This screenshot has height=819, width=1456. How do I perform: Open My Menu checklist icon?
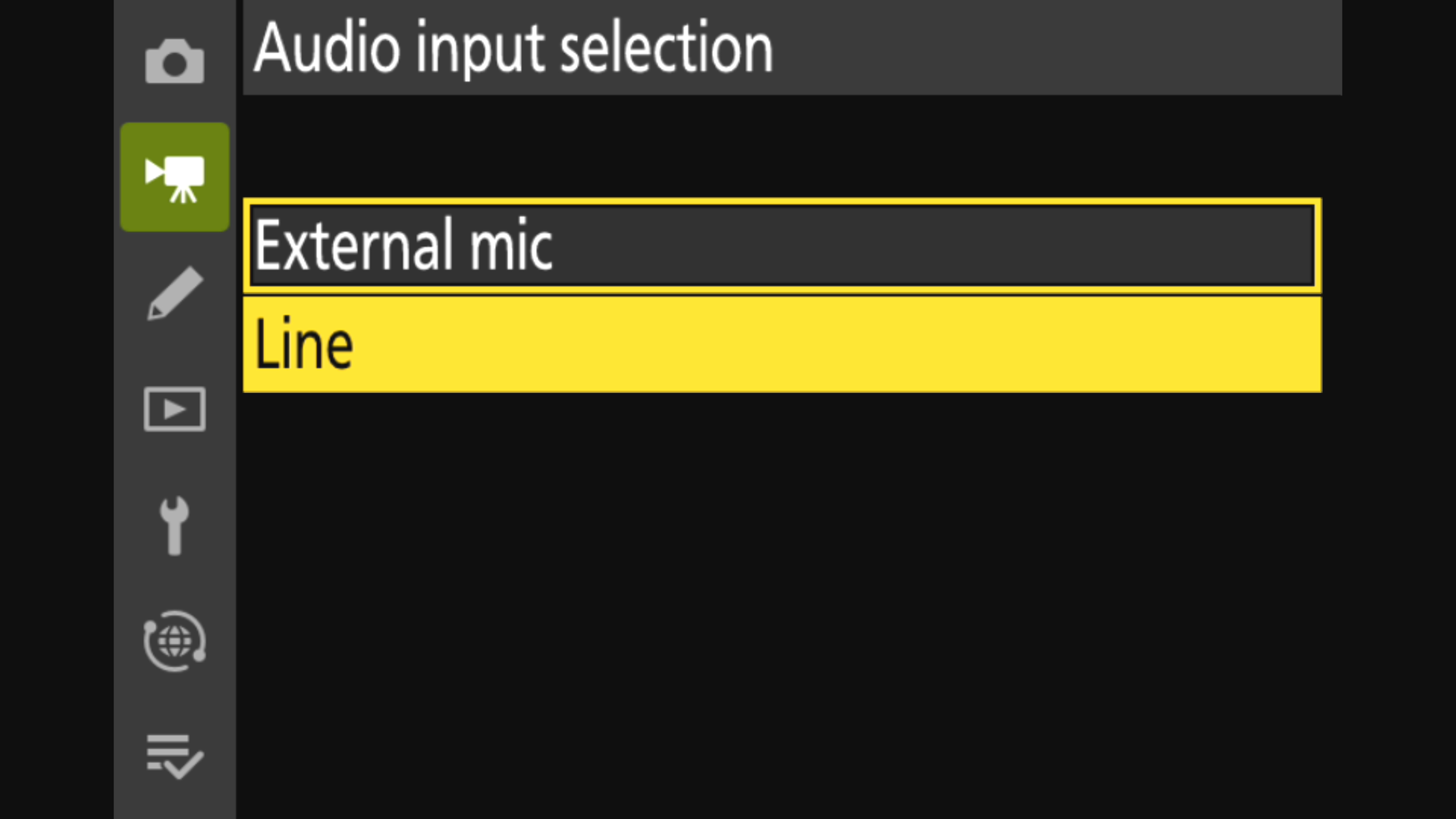174,757
